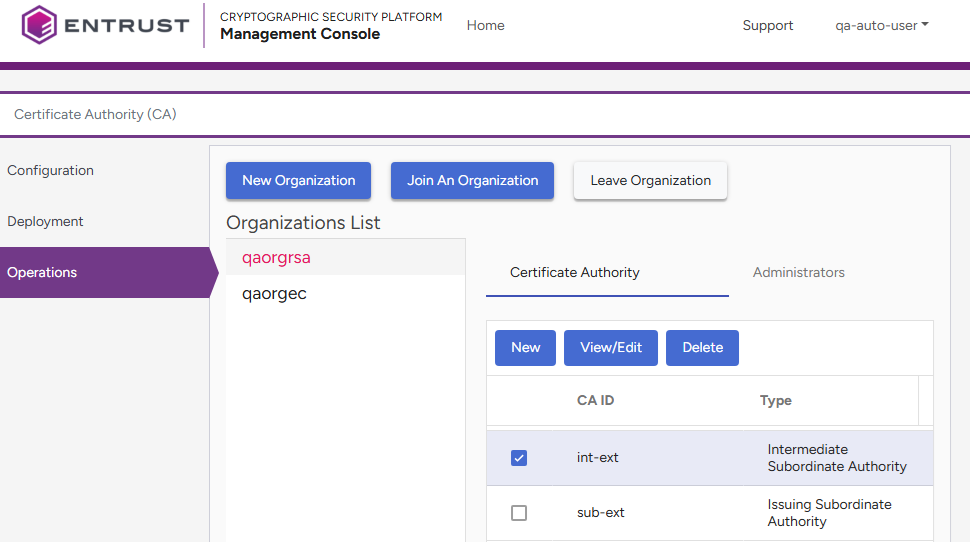Viewport: 970px width, 542px height.
Task: Click Join An Organization button
Action: coord(472,181)
